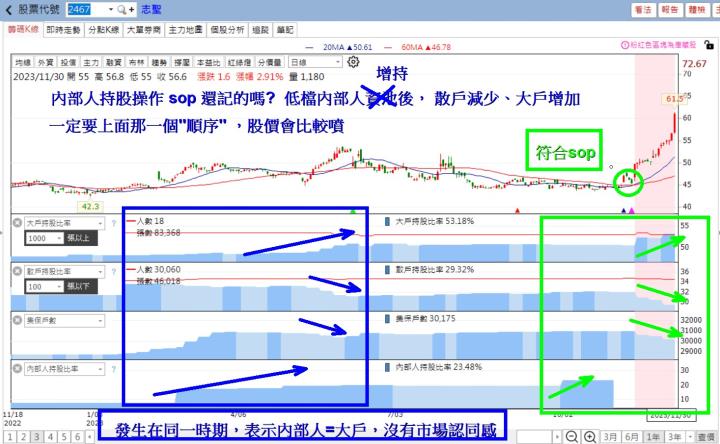The image size is (720, 444).
Task: Toggle the 擇壓 overlay button
Action: click(182, 62)
